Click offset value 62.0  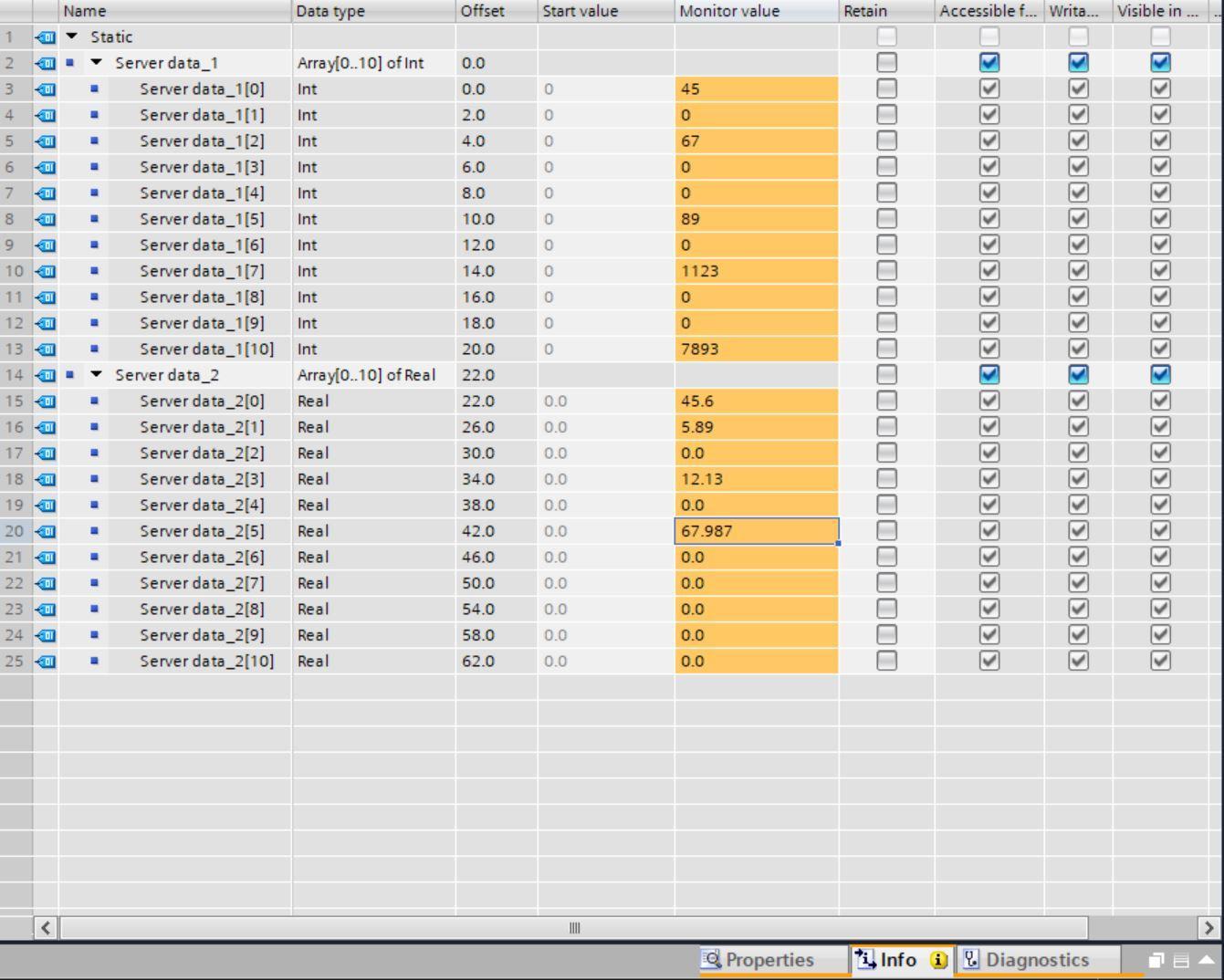pyautogui.click(x=497, y=662)
